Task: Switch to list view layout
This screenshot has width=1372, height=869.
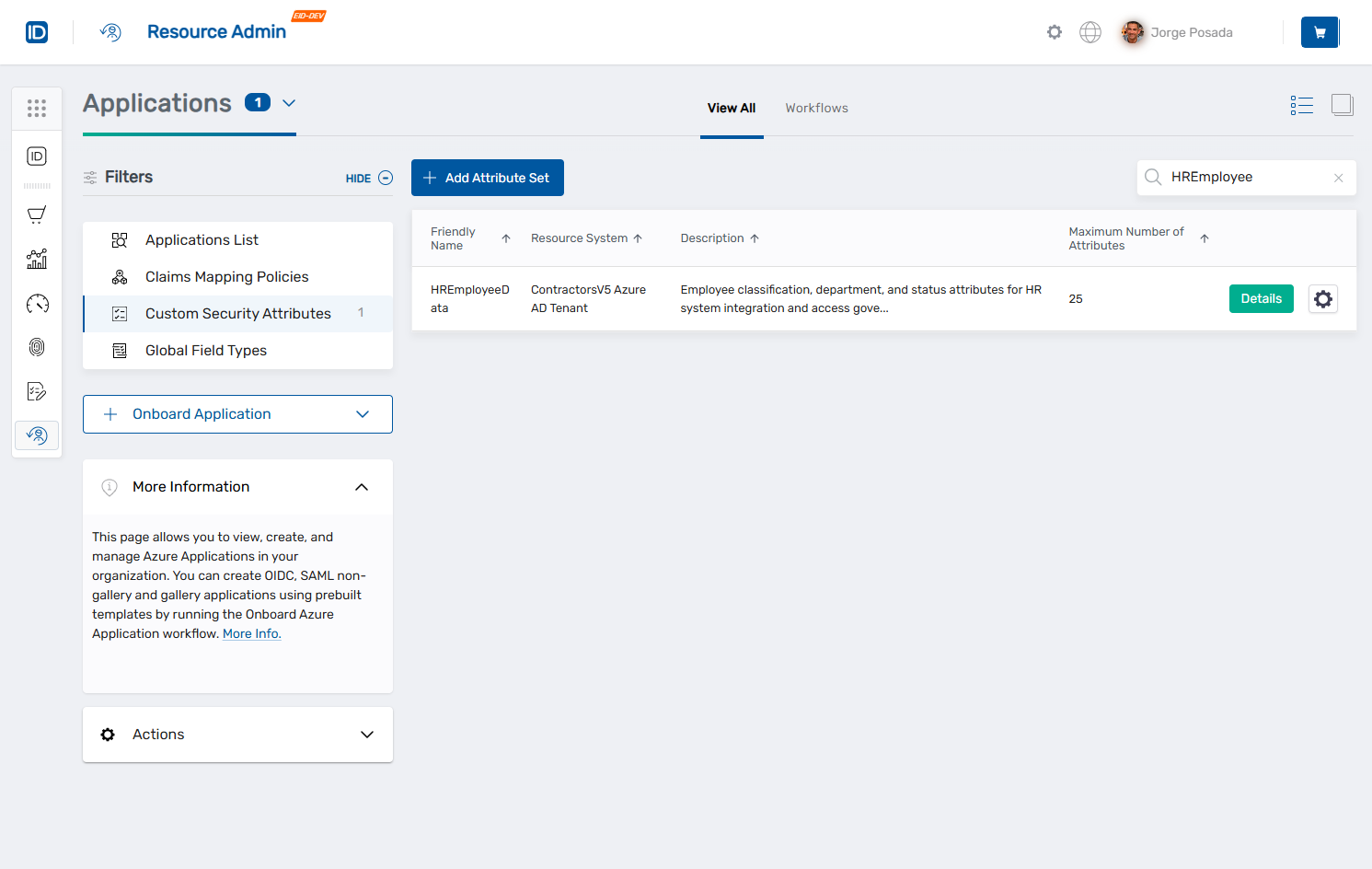Action: [x=1302, y=105]
